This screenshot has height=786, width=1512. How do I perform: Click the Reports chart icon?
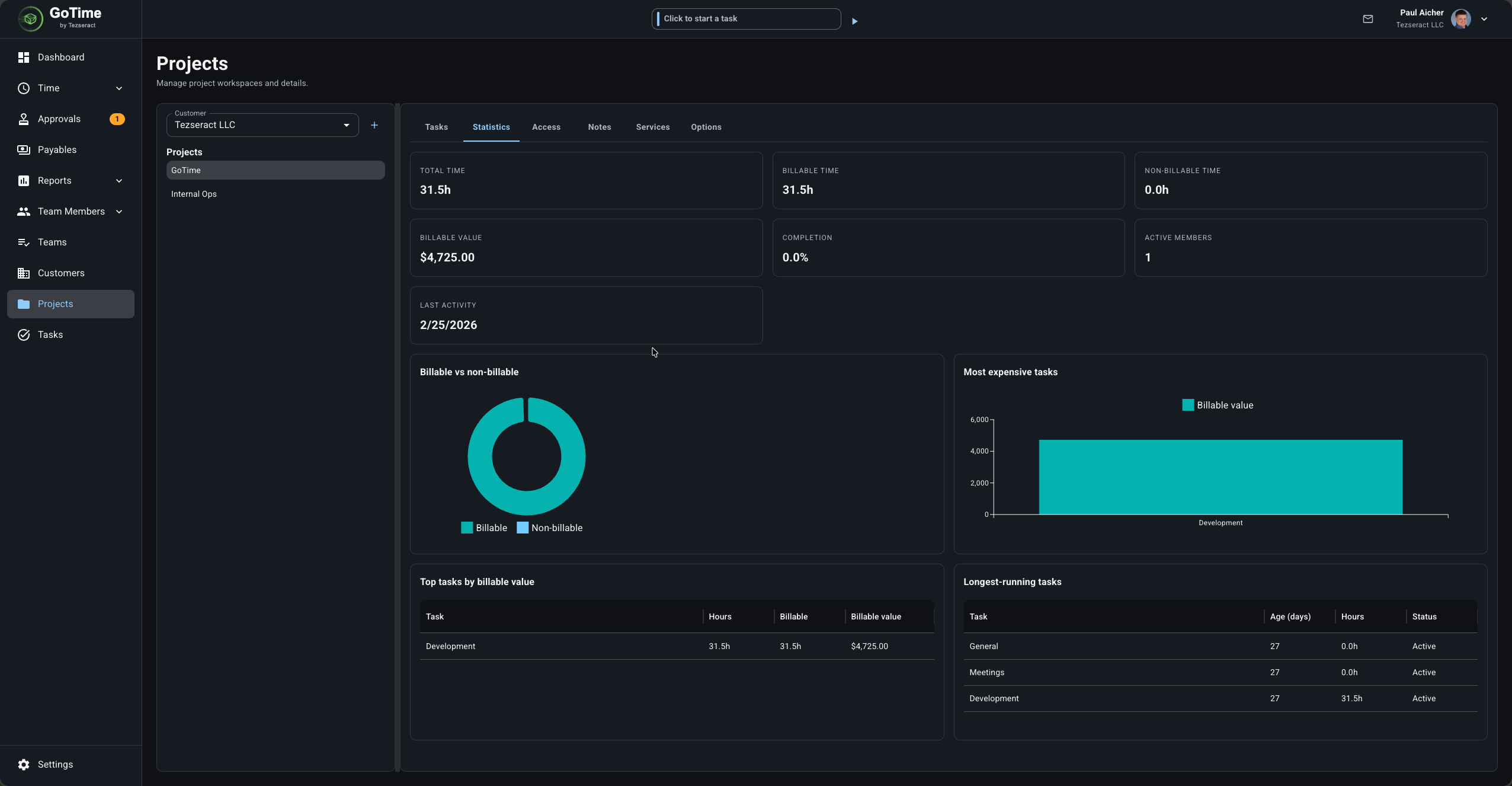24,181
